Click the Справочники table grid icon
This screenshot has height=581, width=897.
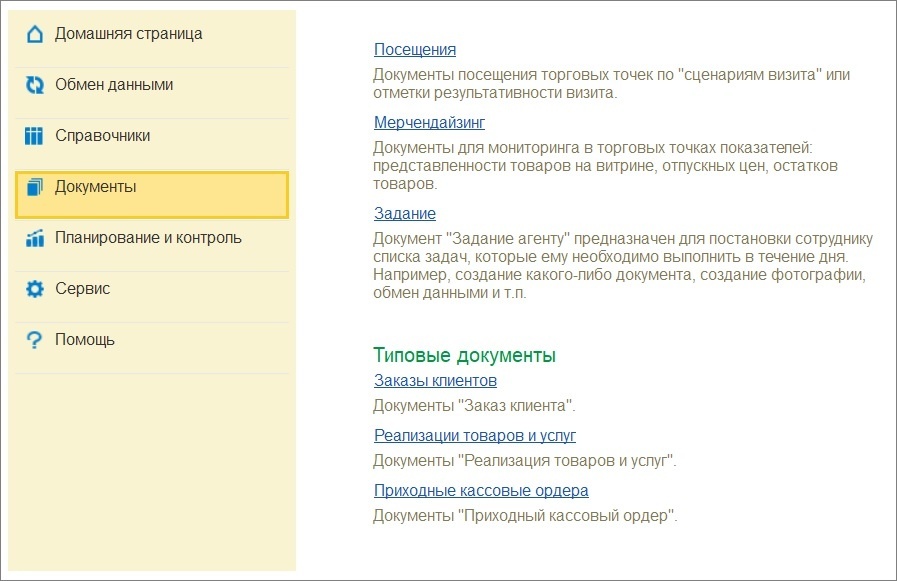point(35,136)
